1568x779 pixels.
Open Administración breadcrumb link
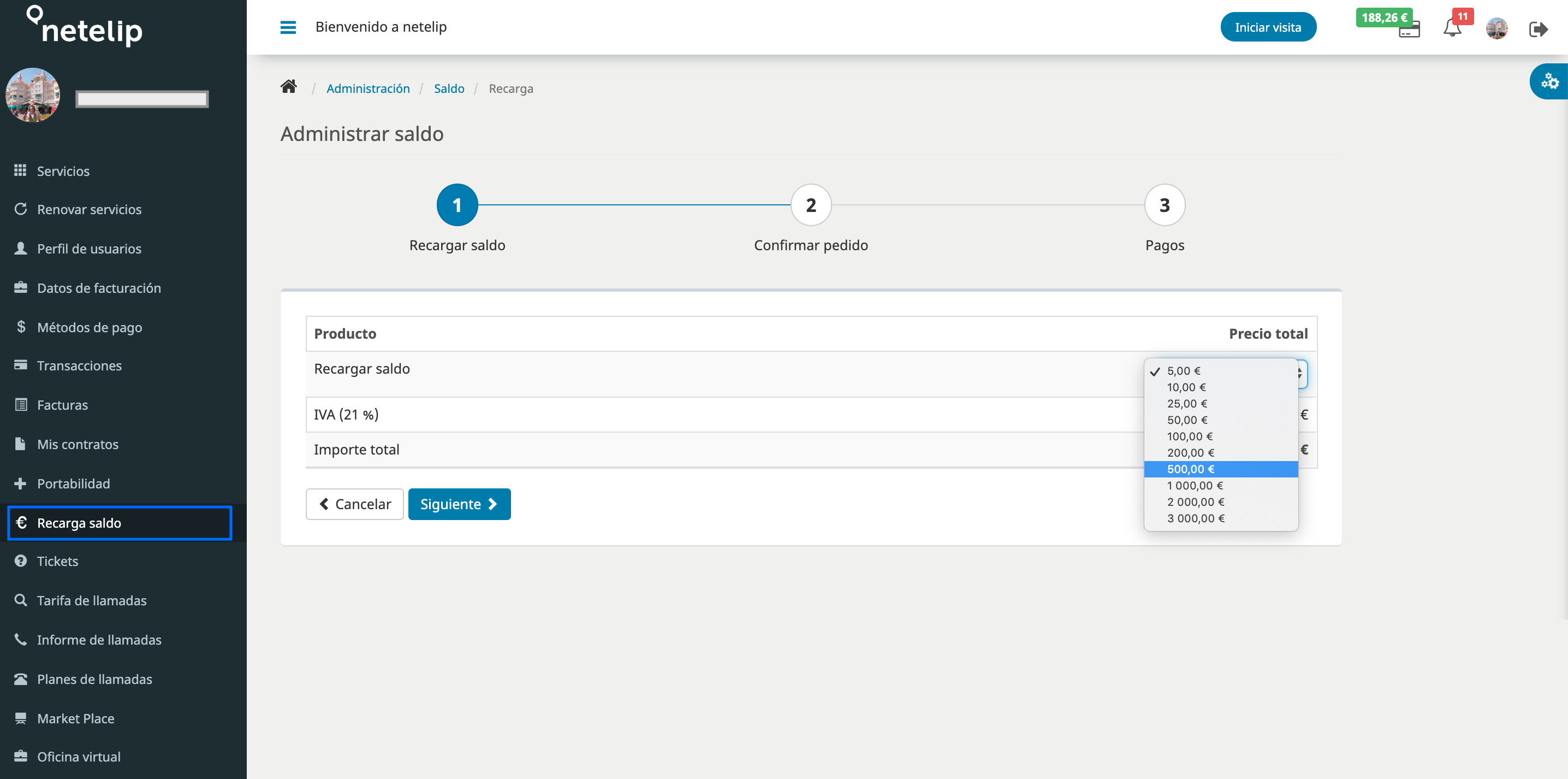coord(369,88)
